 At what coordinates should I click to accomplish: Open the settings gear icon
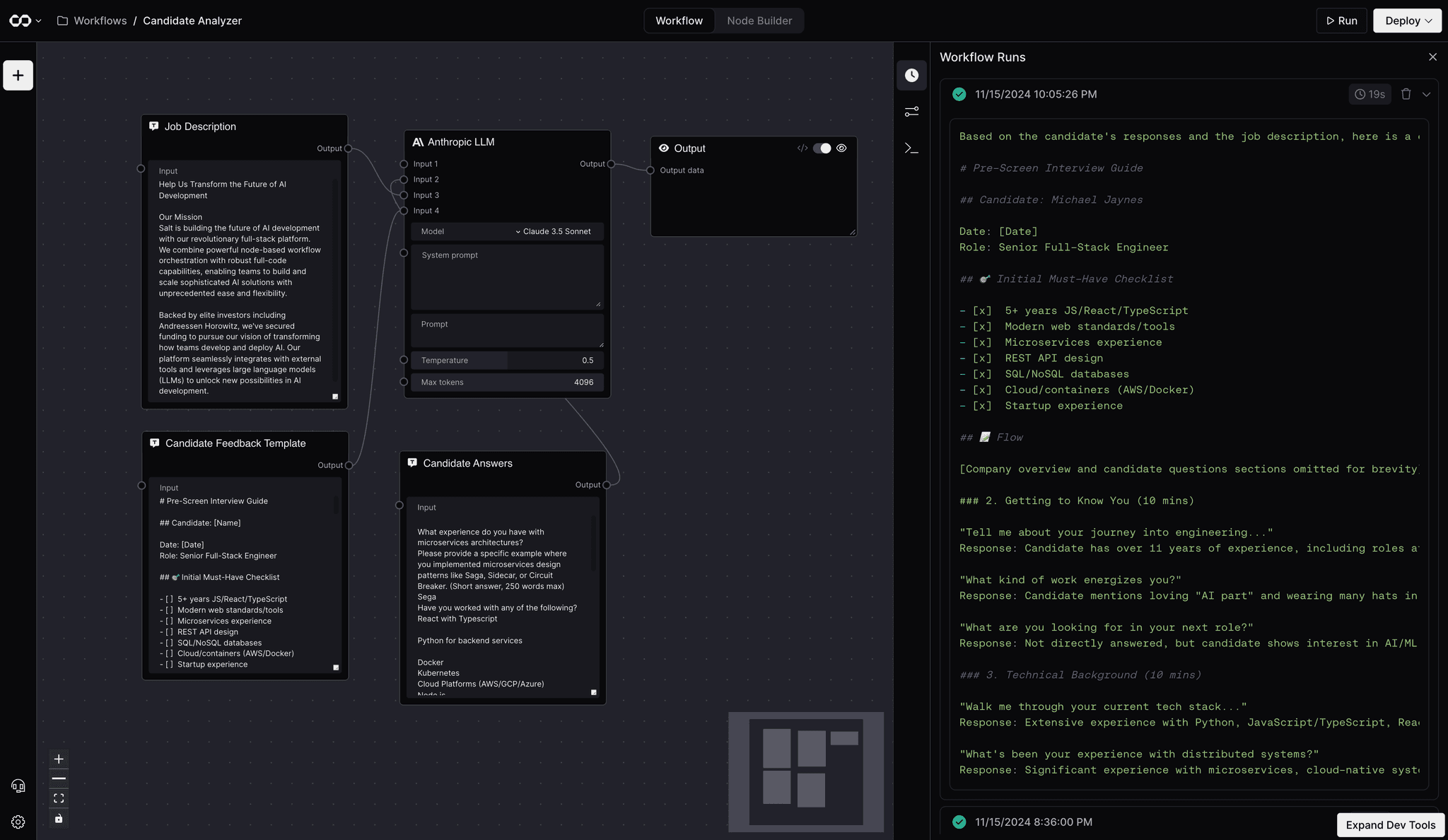(18, 822)
